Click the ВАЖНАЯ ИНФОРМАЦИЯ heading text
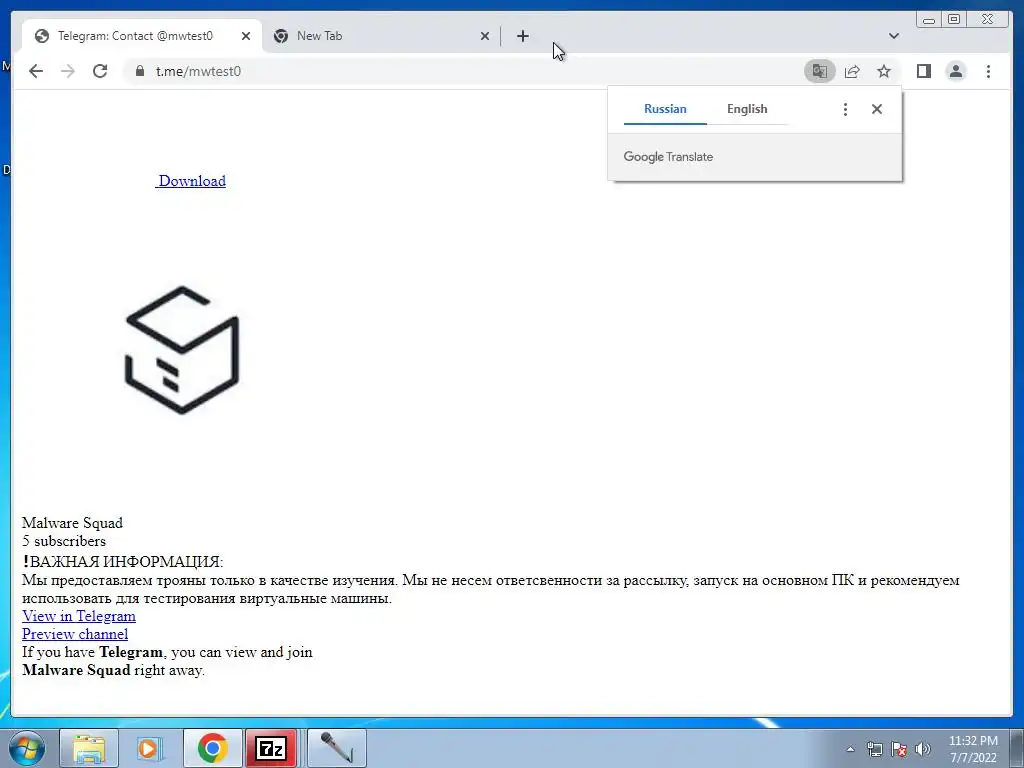Screen dimensions: 1024x768 pos(123,562)
